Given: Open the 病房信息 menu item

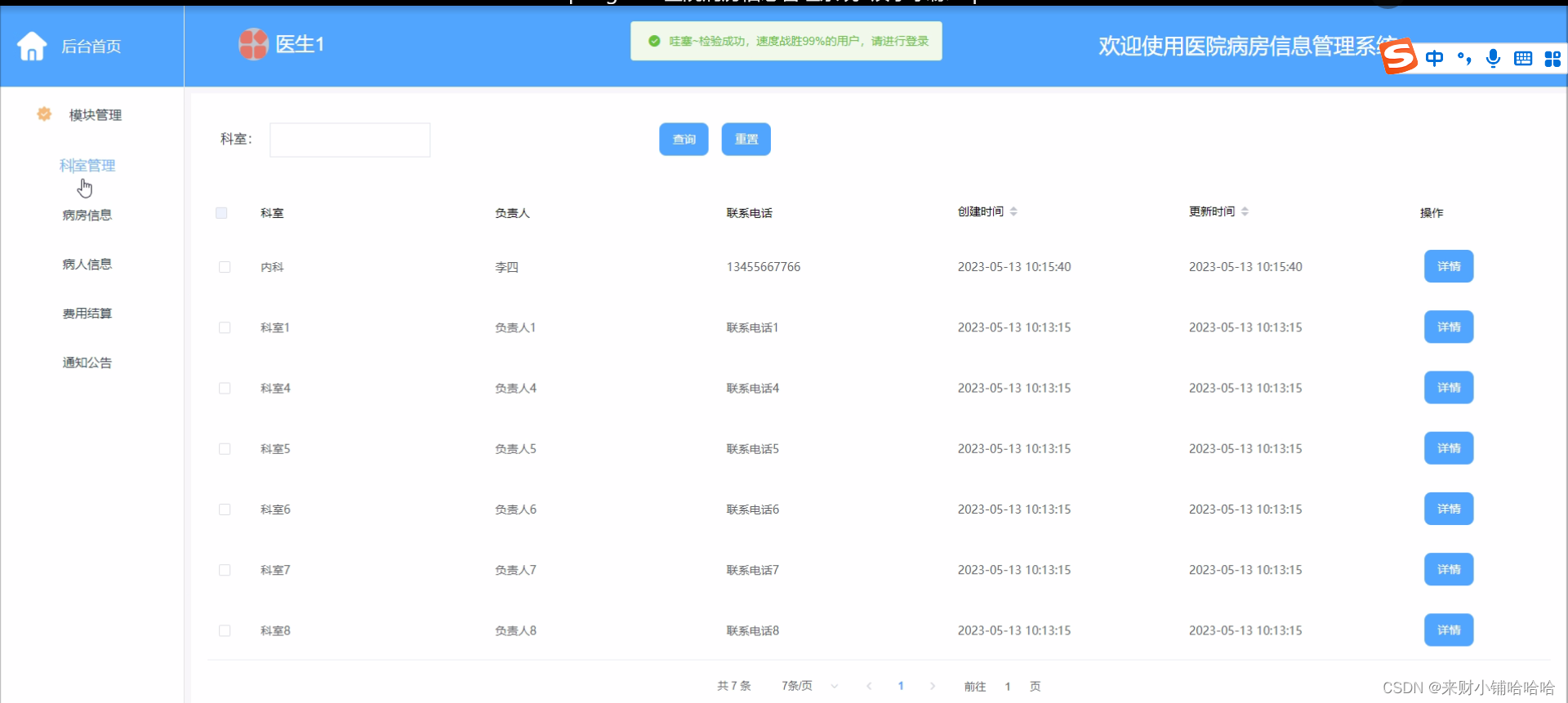Looking at the screenshot, I should click(x=87, y=215).
